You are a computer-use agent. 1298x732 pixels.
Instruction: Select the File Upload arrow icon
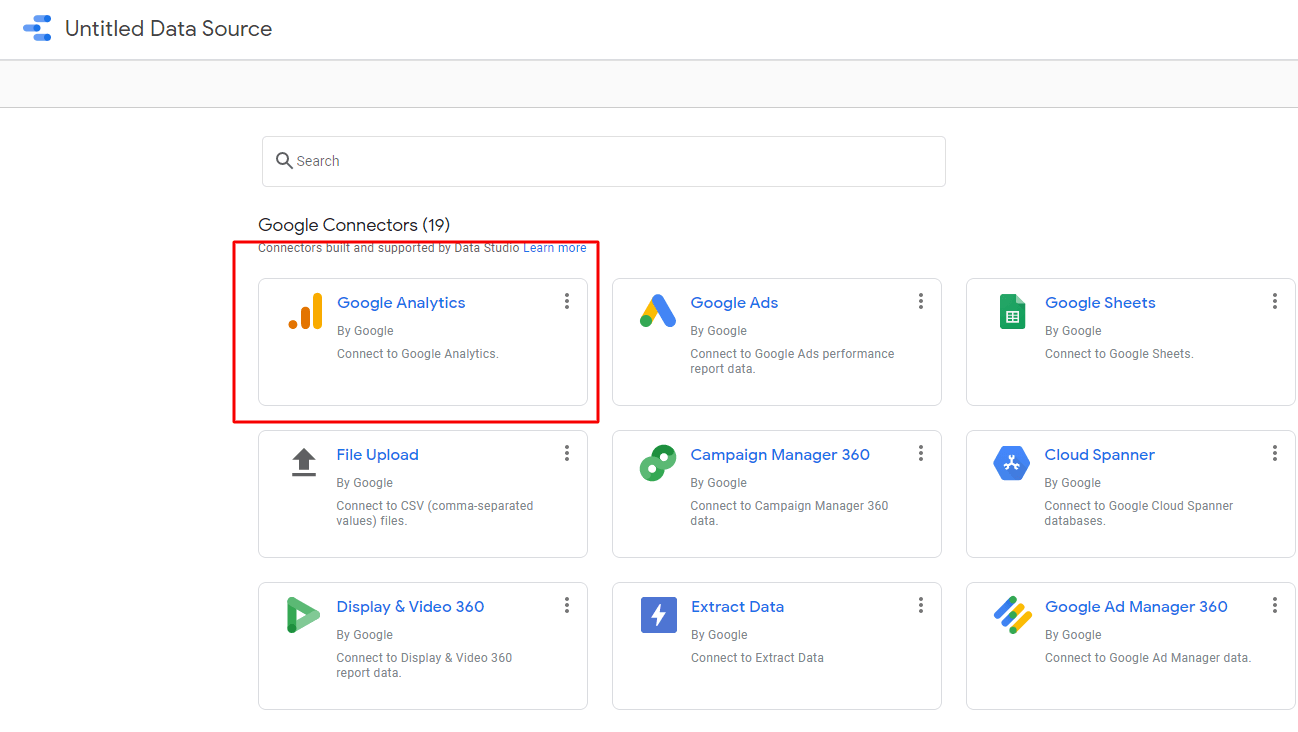point(305,463)
